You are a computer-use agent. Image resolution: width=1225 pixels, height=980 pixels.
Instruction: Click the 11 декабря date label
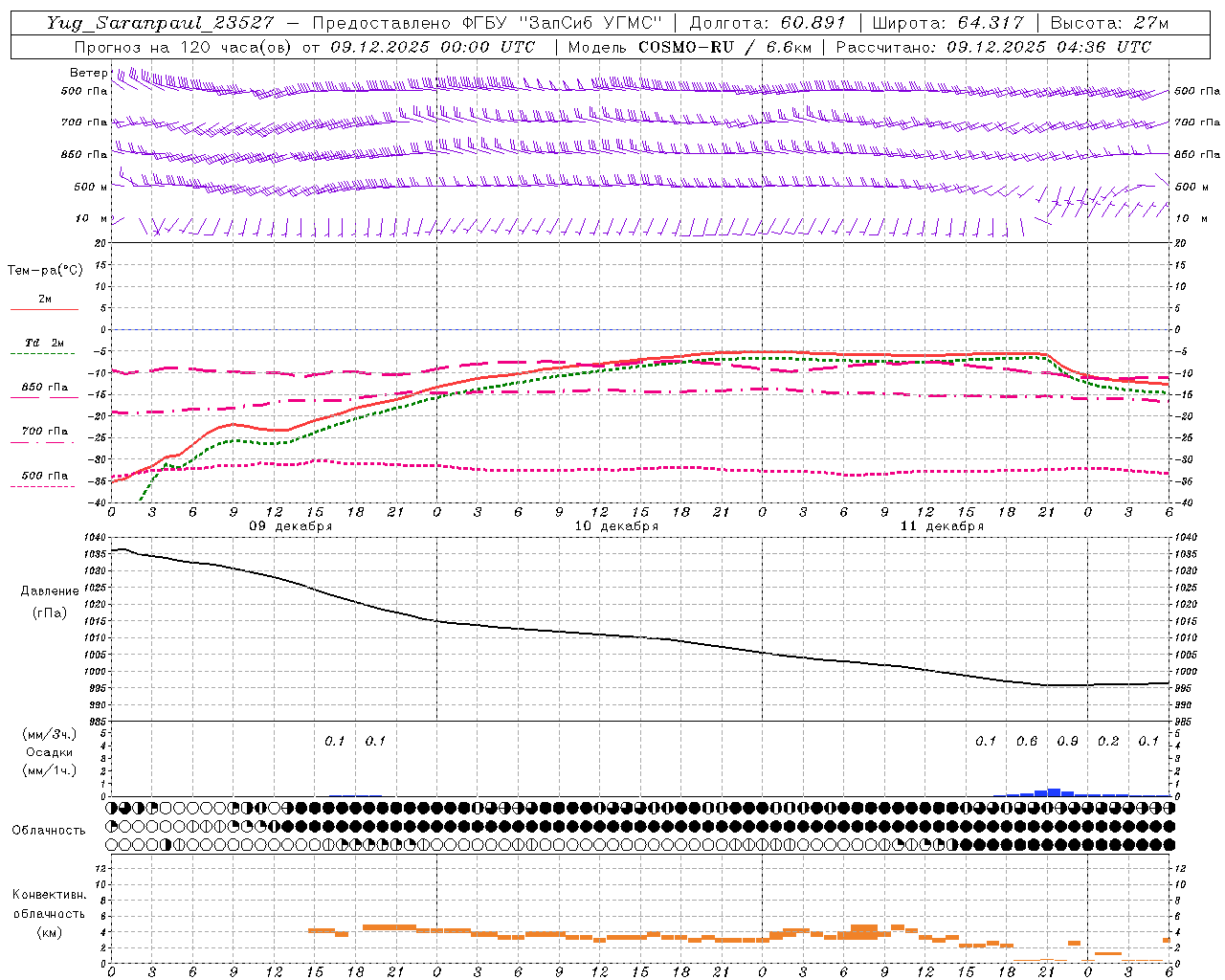[x=942, y=526]
